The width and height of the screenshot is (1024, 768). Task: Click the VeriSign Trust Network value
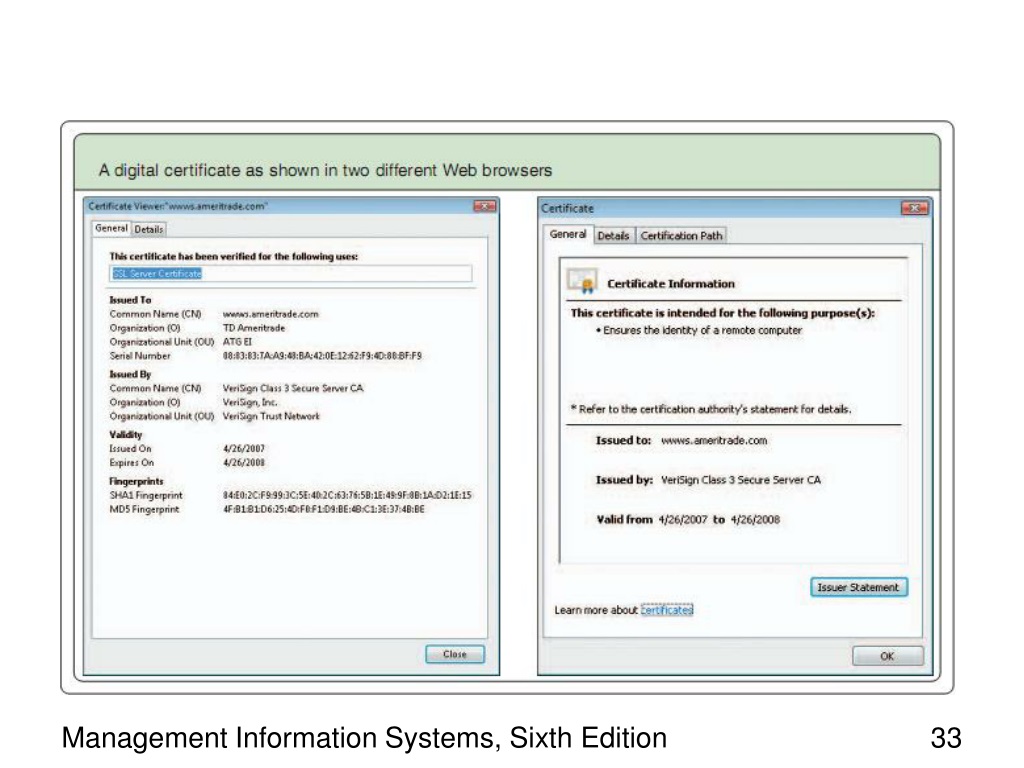coord(271,416)
